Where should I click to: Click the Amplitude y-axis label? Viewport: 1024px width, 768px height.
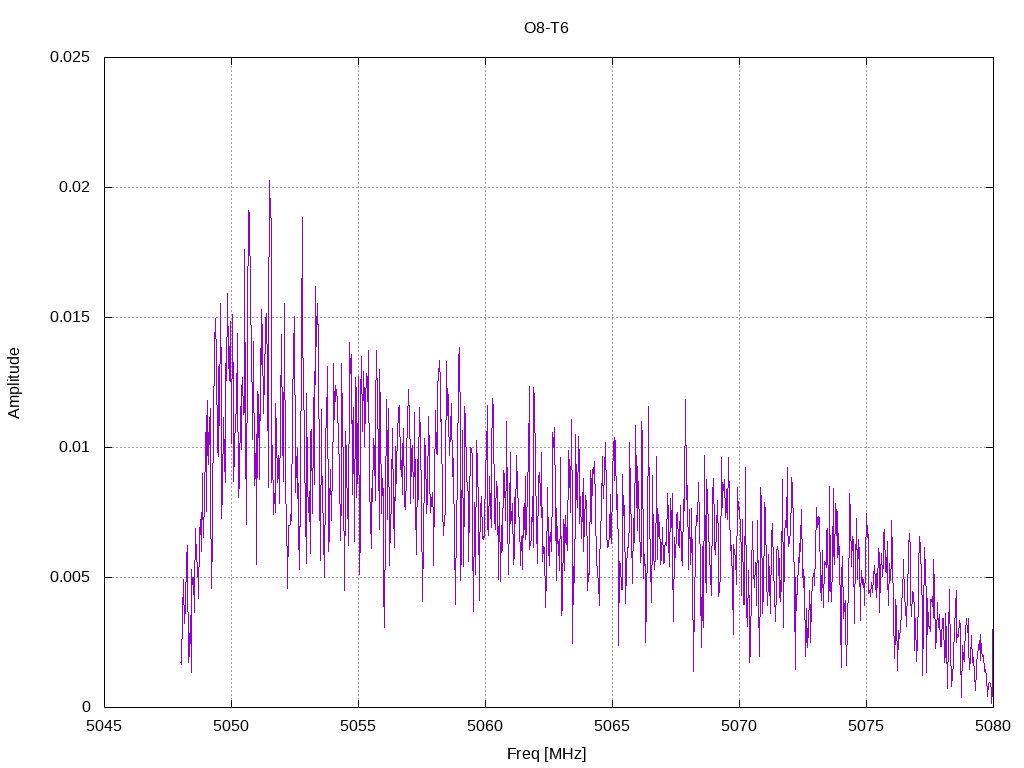pos(14,383)
